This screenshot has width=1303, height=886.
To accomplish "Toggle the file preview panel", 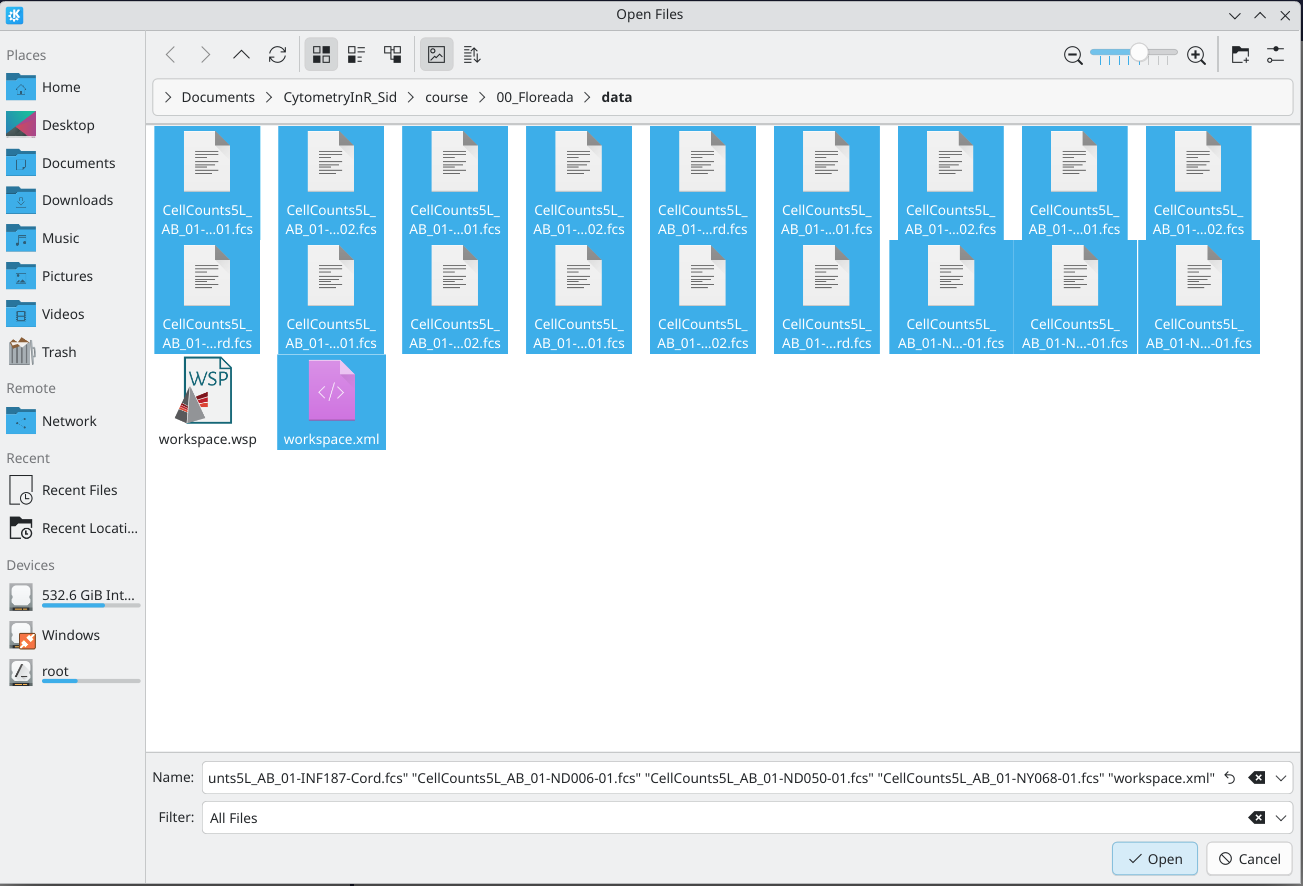I will tap(436, 55).
